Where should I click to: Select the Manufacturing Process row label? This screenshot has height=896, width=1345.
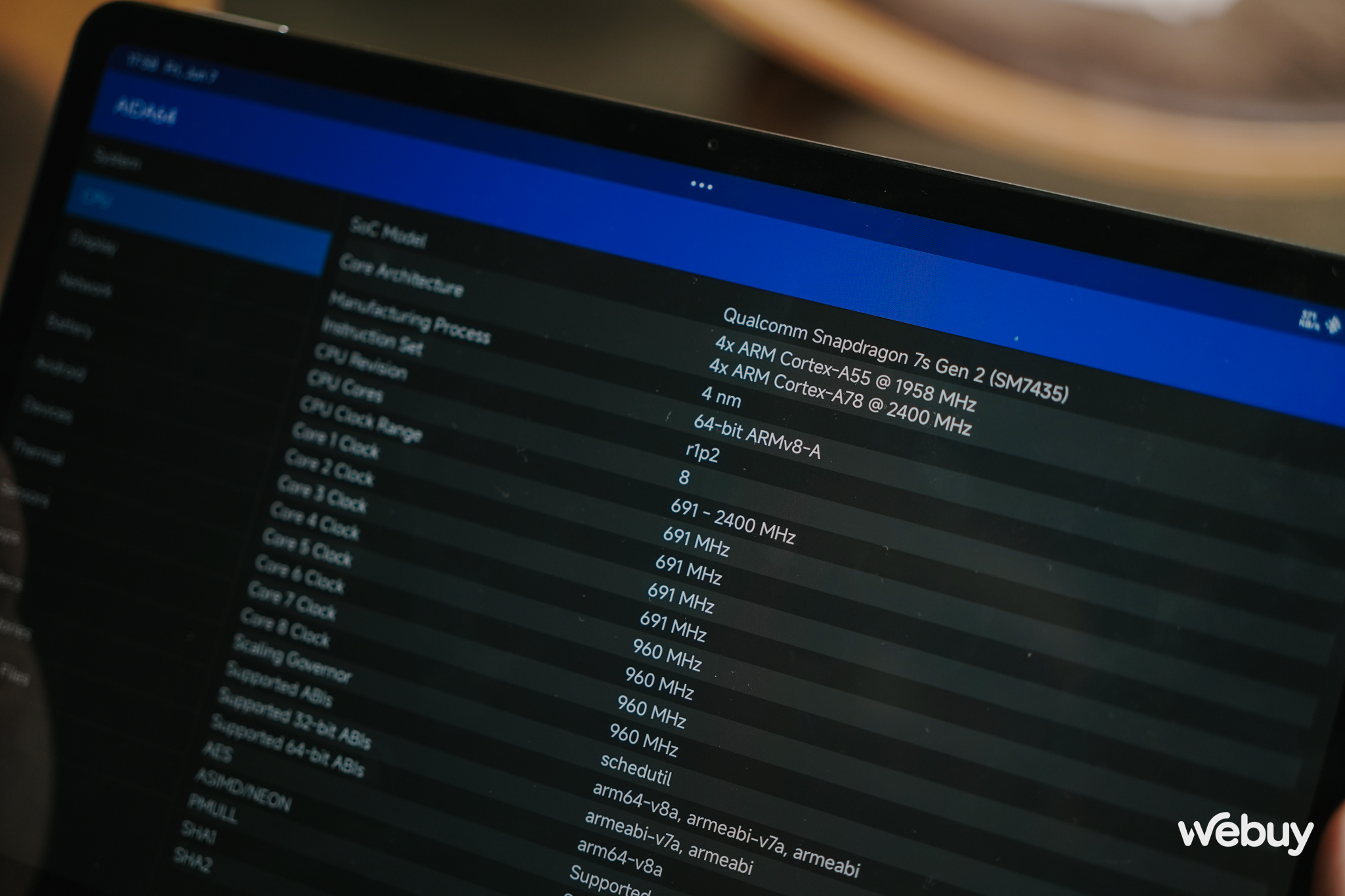410,318
